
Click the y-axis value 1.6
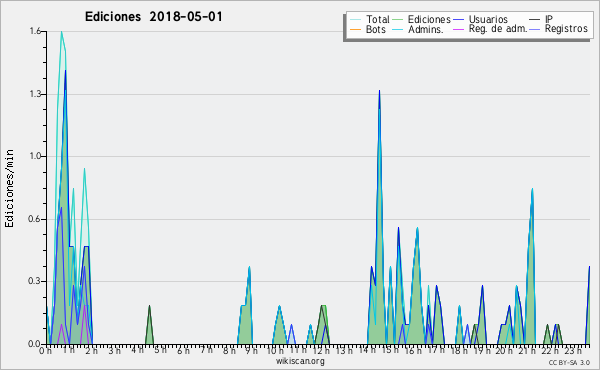(35, 31)
